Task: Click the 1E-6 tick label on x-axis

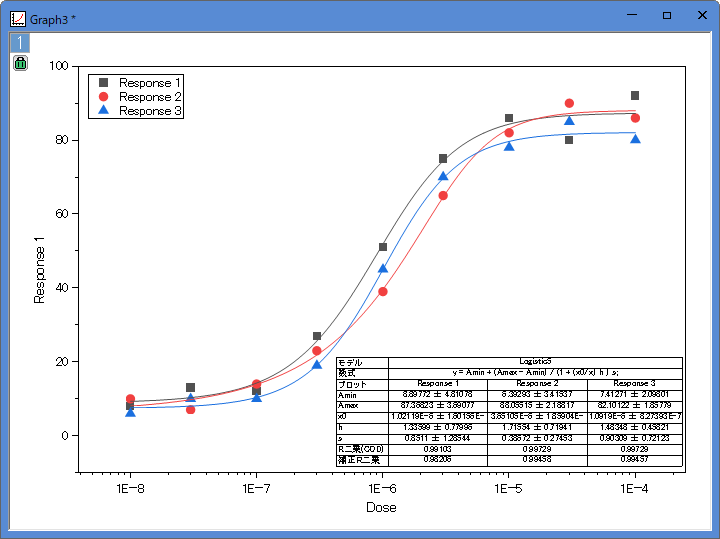Action: (381, 488)
